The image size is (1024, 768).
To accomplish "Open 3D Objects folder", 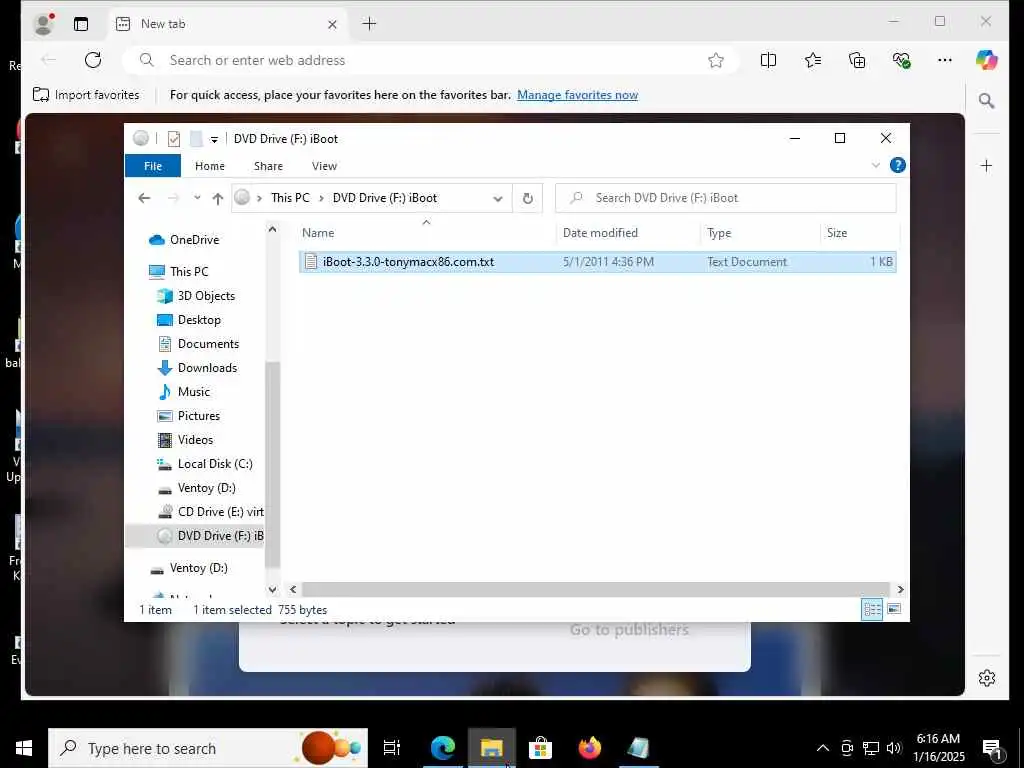I will pos(206,296).
